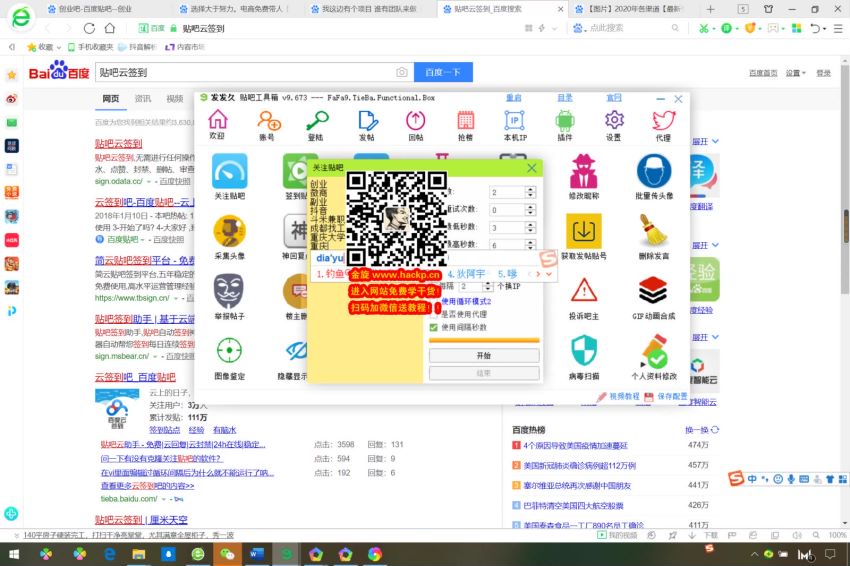Click the 换一换 hot list refresh
The width and height of the screenshot is (850, 566).
coord(701,430)
